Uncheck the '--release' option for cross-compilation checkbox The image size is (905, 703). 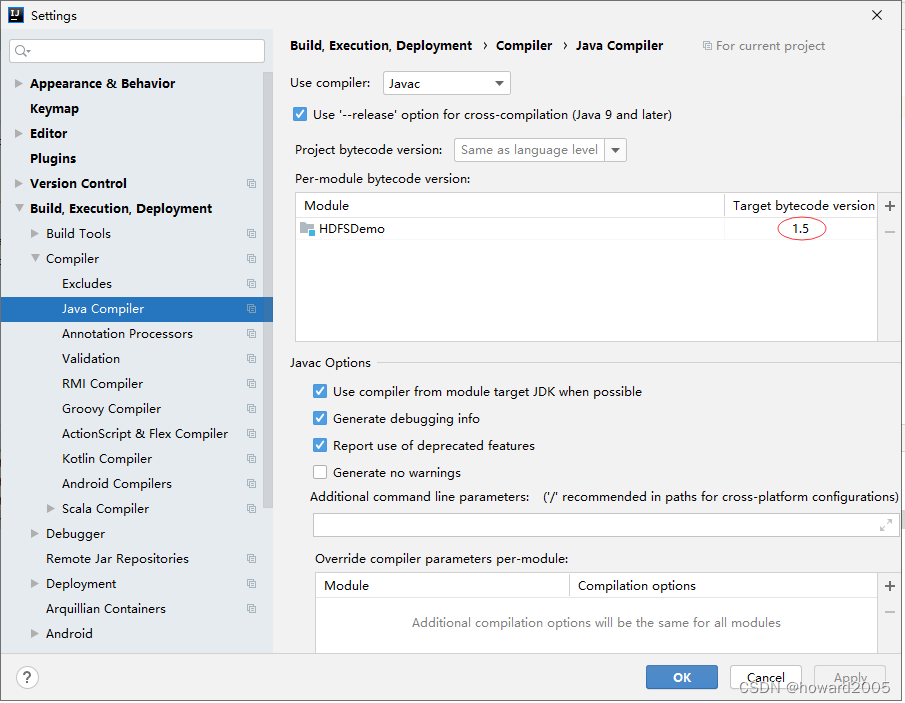(x=300, y=114)
